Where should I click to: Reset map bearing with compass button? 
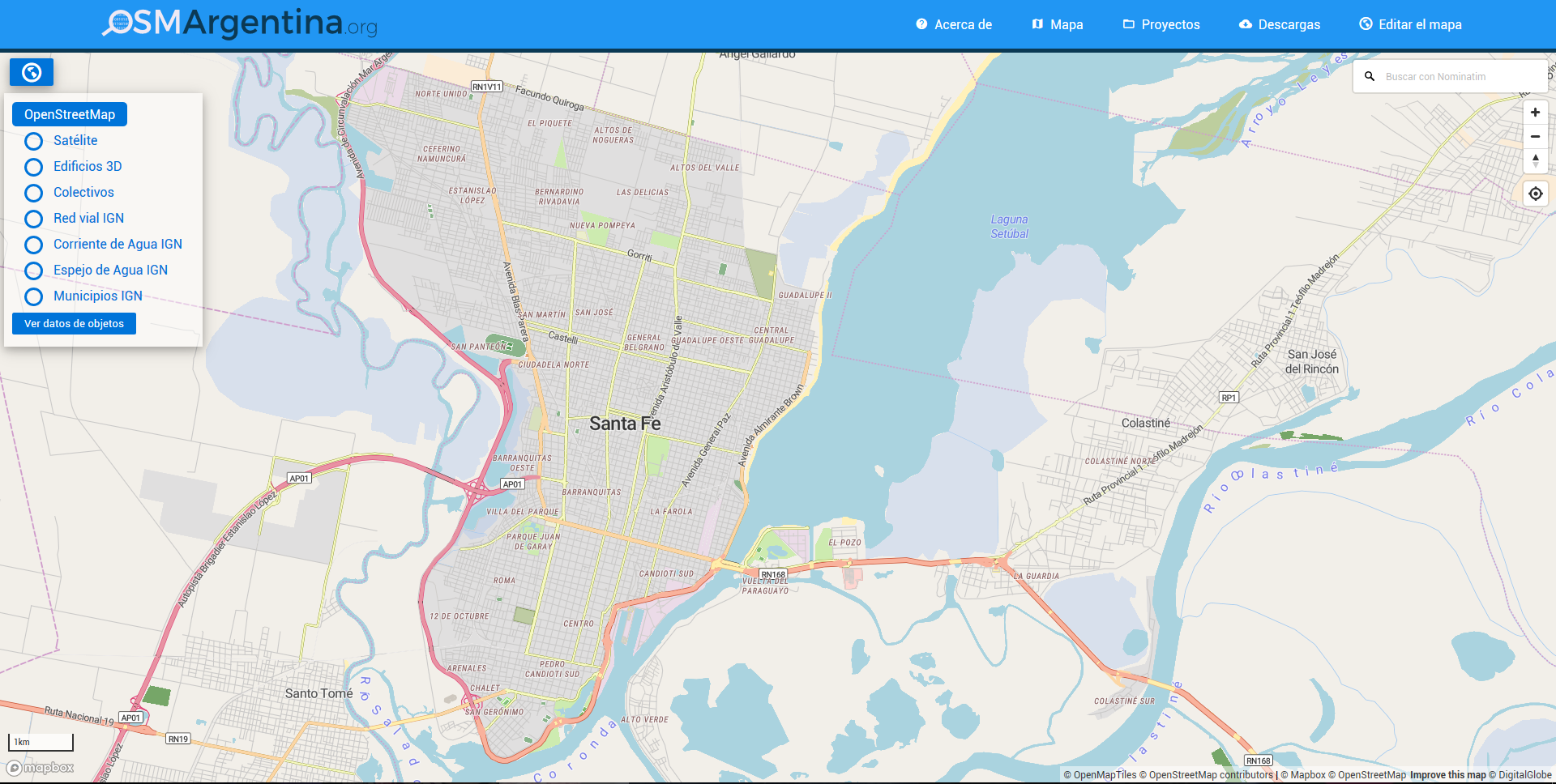click(1535, 161)
